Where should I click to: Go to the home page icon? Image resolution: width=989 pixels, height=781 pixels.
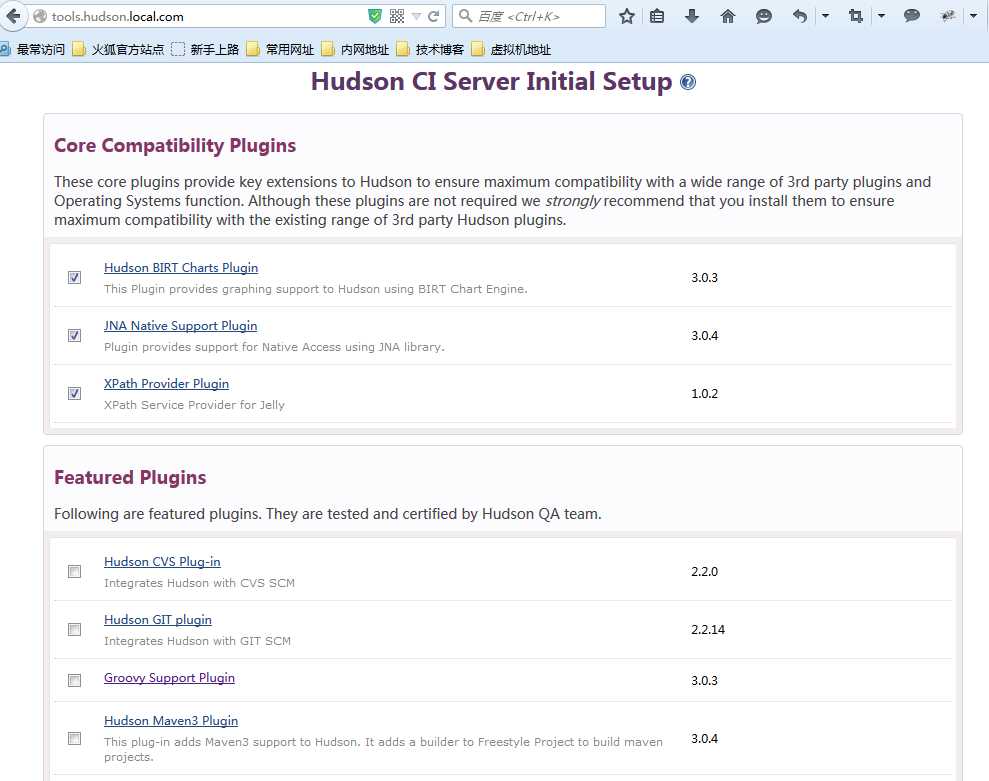(x=728, y=16)
